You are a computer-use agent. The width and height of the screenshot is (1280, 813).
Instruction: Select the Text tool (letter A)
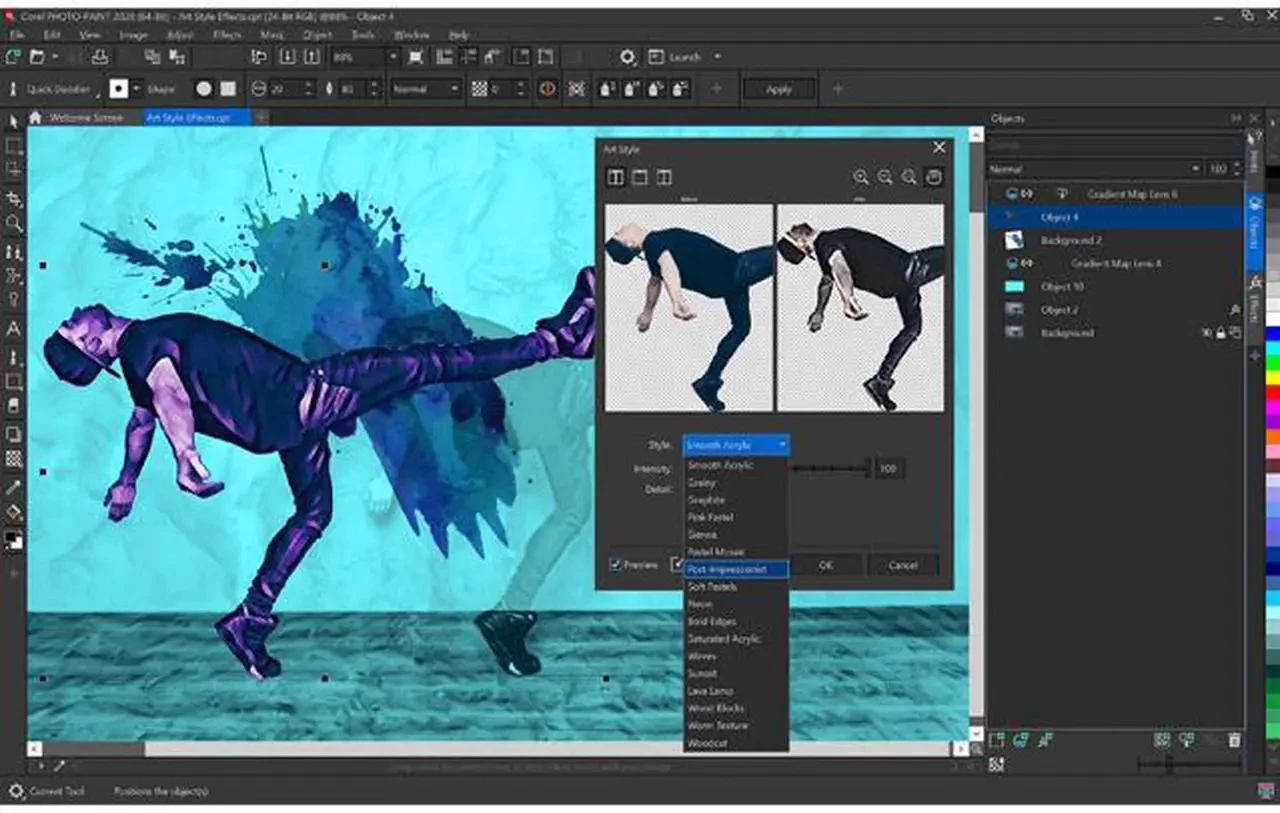pyautogui.click(x=13, y=329)
